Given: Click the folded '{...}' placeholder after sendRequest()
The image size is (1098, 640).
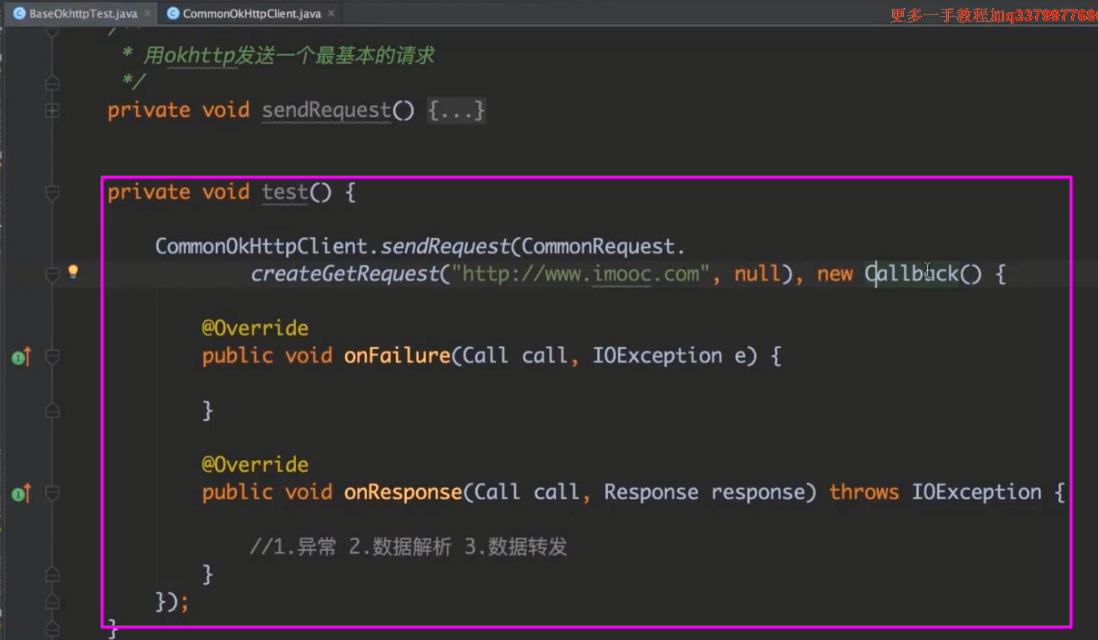Looking at the screenshot, I should [x=456, y=110].
